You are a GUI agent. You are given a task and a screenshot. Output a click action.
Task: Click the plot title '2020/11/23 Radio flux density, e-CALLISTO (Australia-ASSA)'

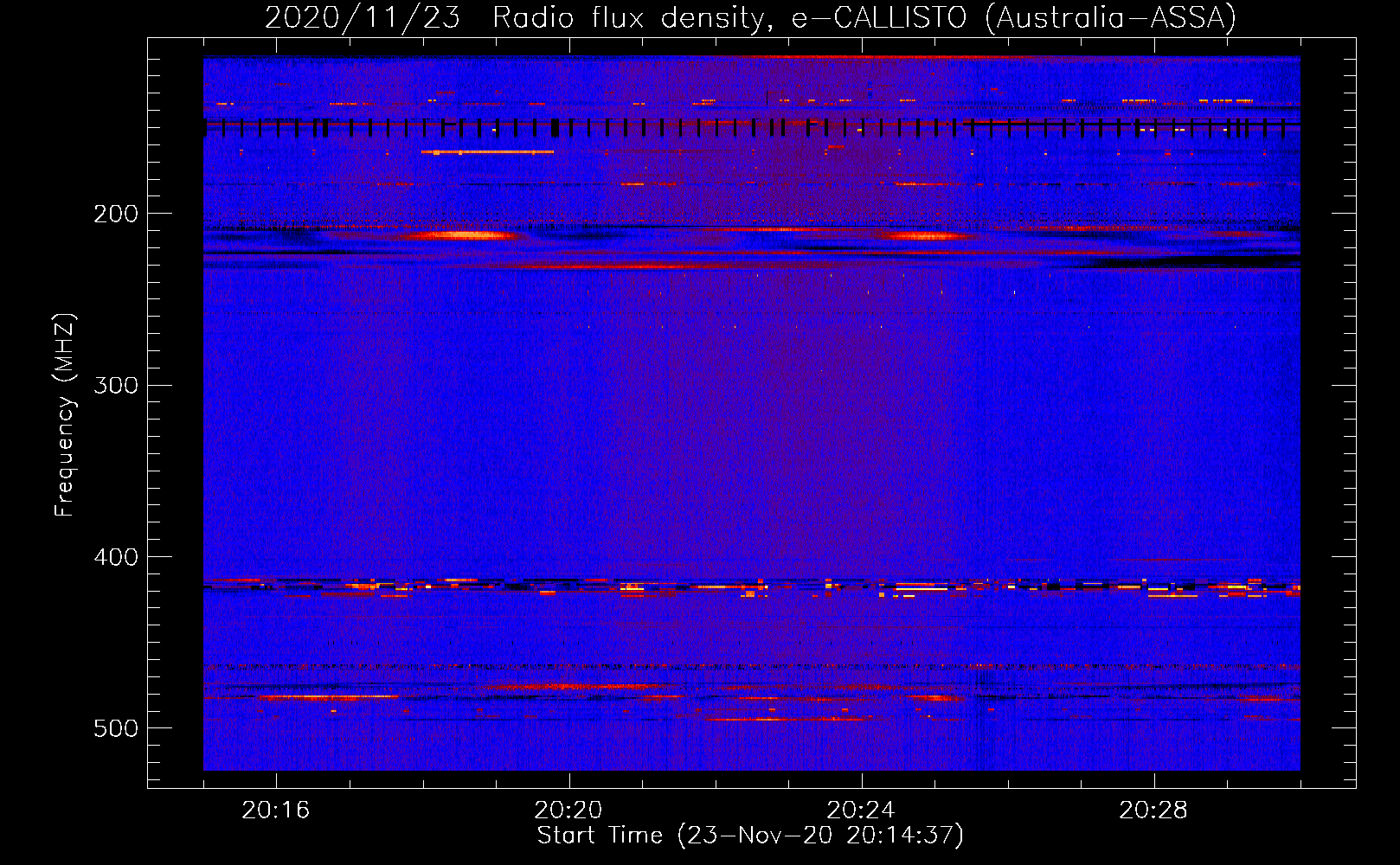pyautogui.click(x=750, y=17)
